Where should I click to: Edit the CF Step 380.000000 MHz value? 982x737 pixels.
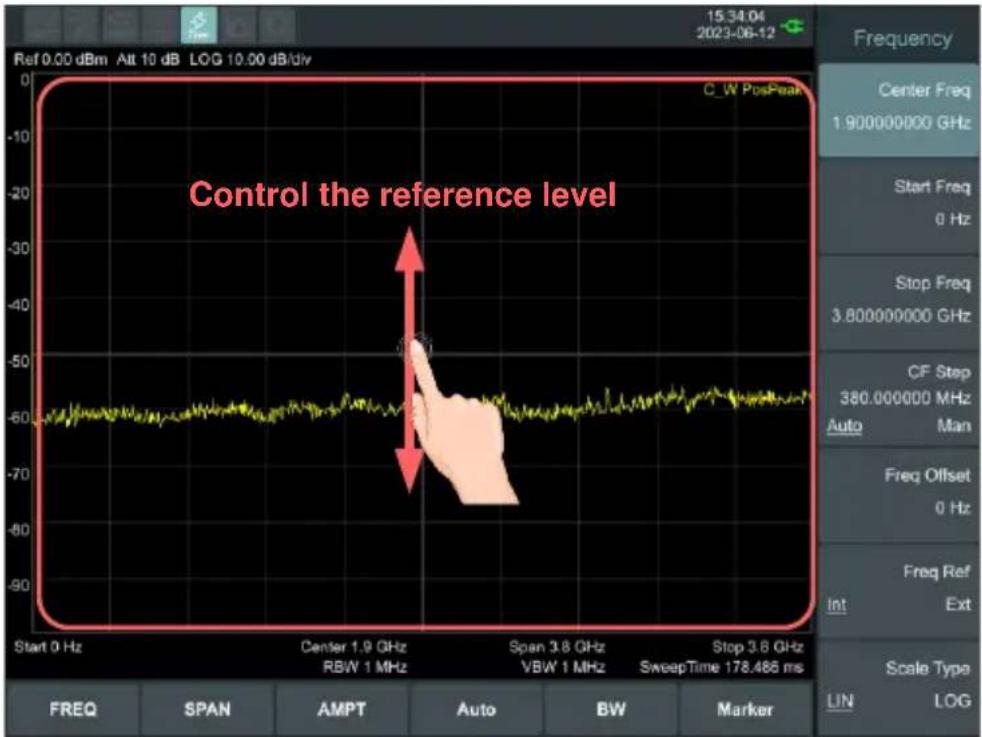pos(905,398)
